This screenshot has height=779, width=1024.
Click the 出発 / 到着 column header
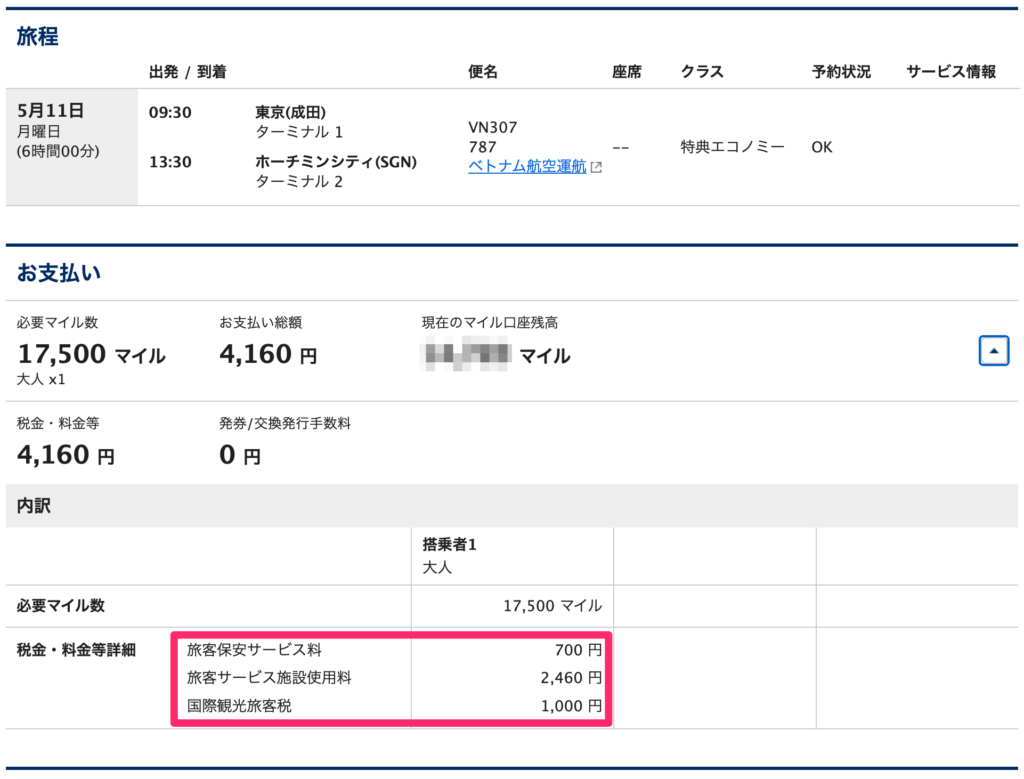pyautogui.click(x=187, y=72)
